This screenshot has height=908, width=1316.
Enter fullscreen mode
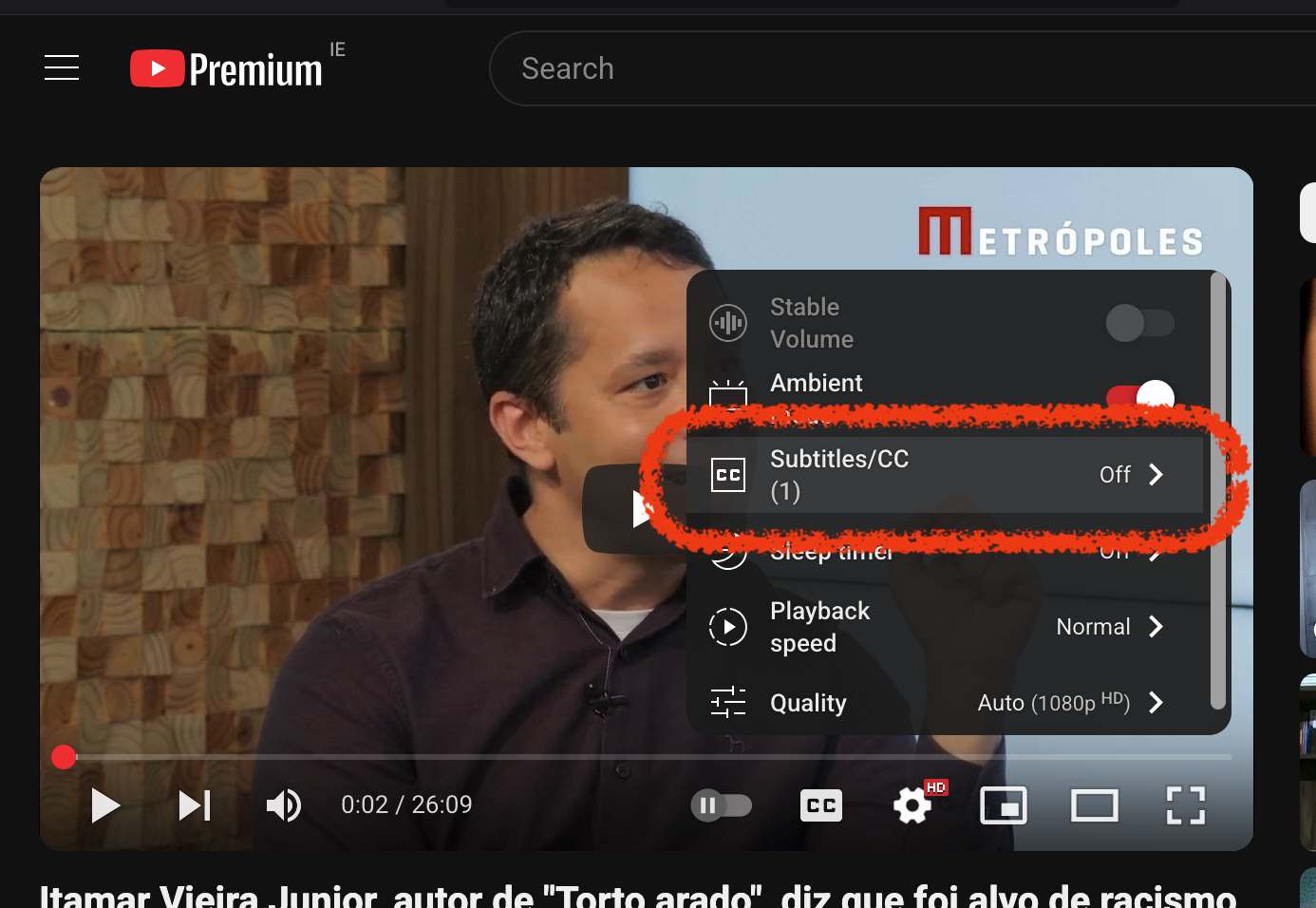tap(1185, 804)
